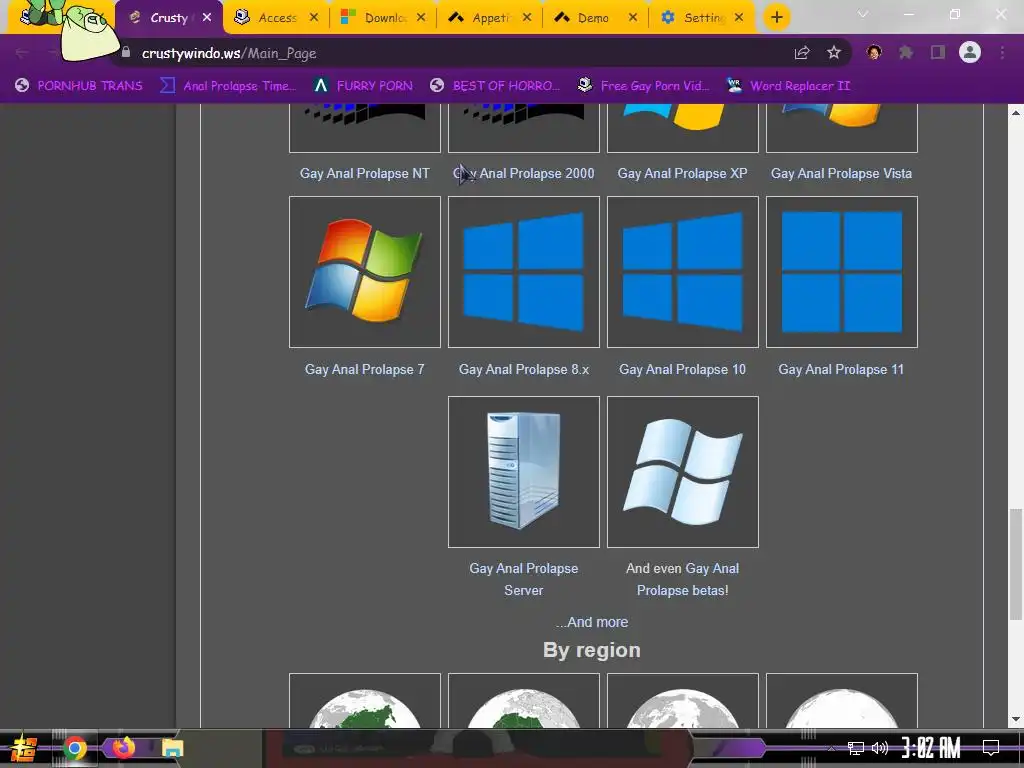The image size is (1024, 768).
Task: Switch to the Demo tab
Action: (x=591, y=18)
